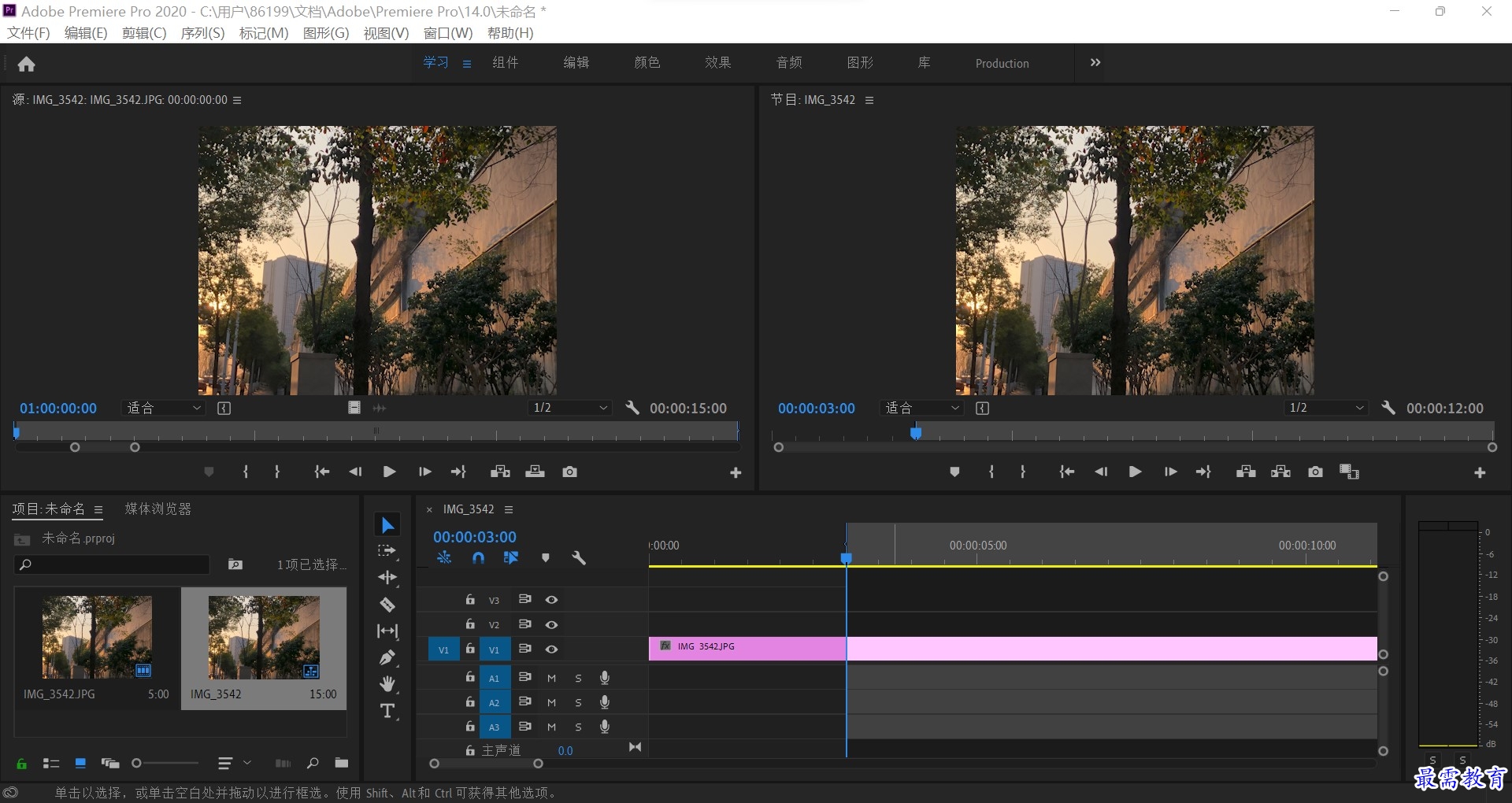Open sort icons dropdown in Project panel

[234, 763]
